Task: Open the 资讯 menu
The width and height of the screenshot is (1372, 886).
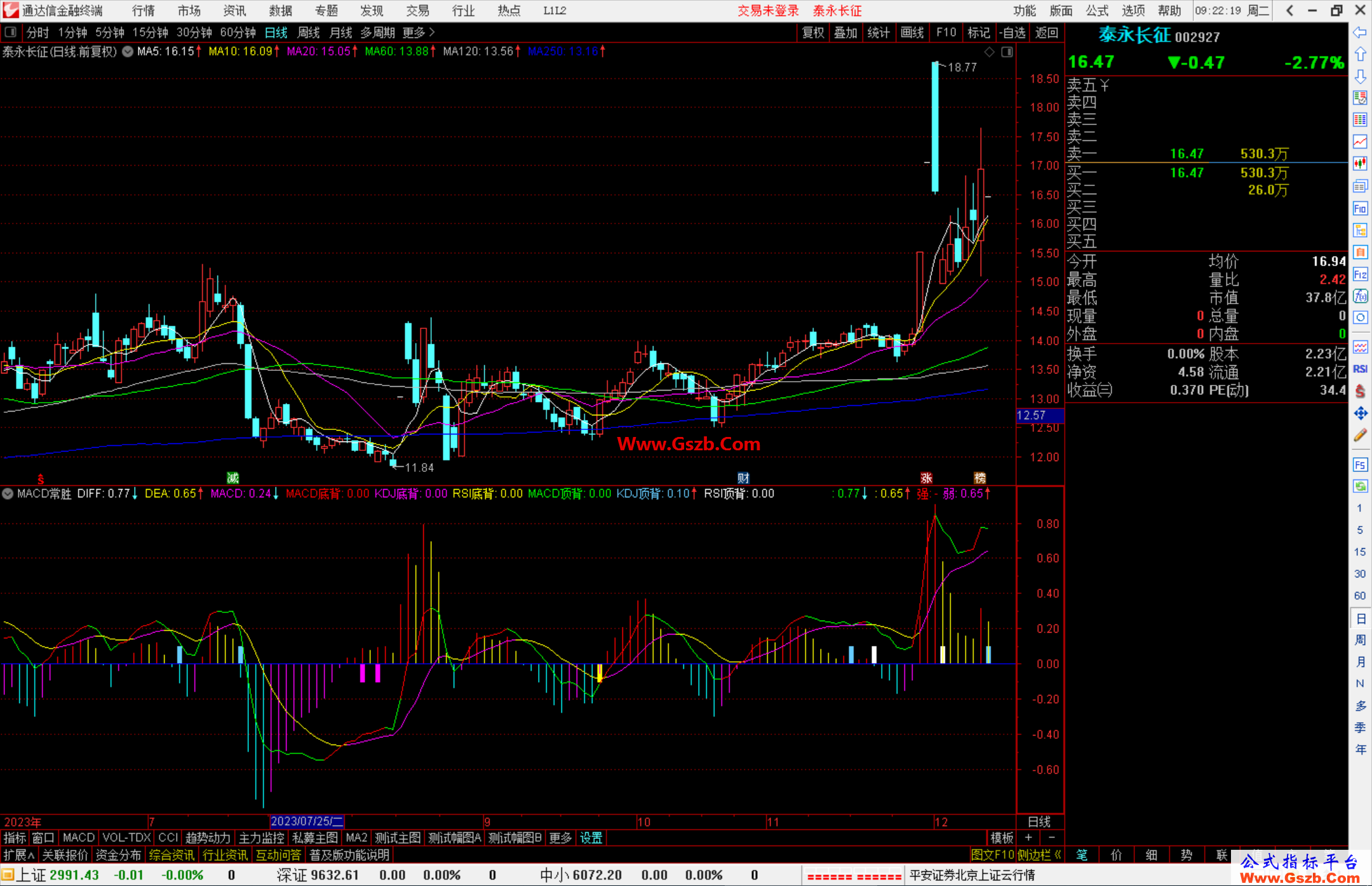Action: tap(234, 10)
